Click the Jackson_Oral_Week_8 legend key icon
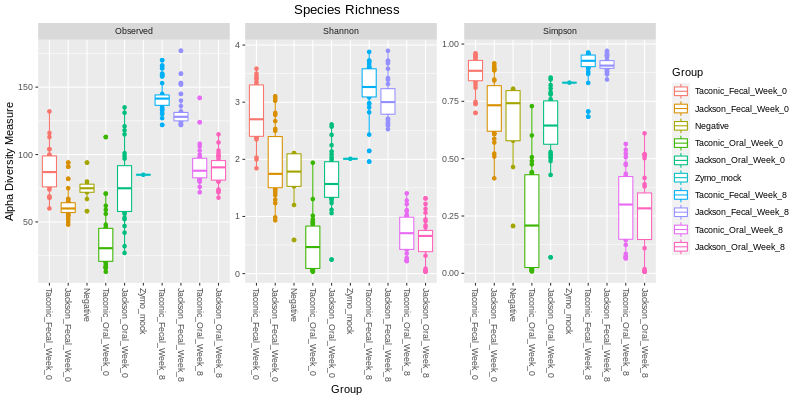This screenshot has height=400, width=800. point(681,247)
